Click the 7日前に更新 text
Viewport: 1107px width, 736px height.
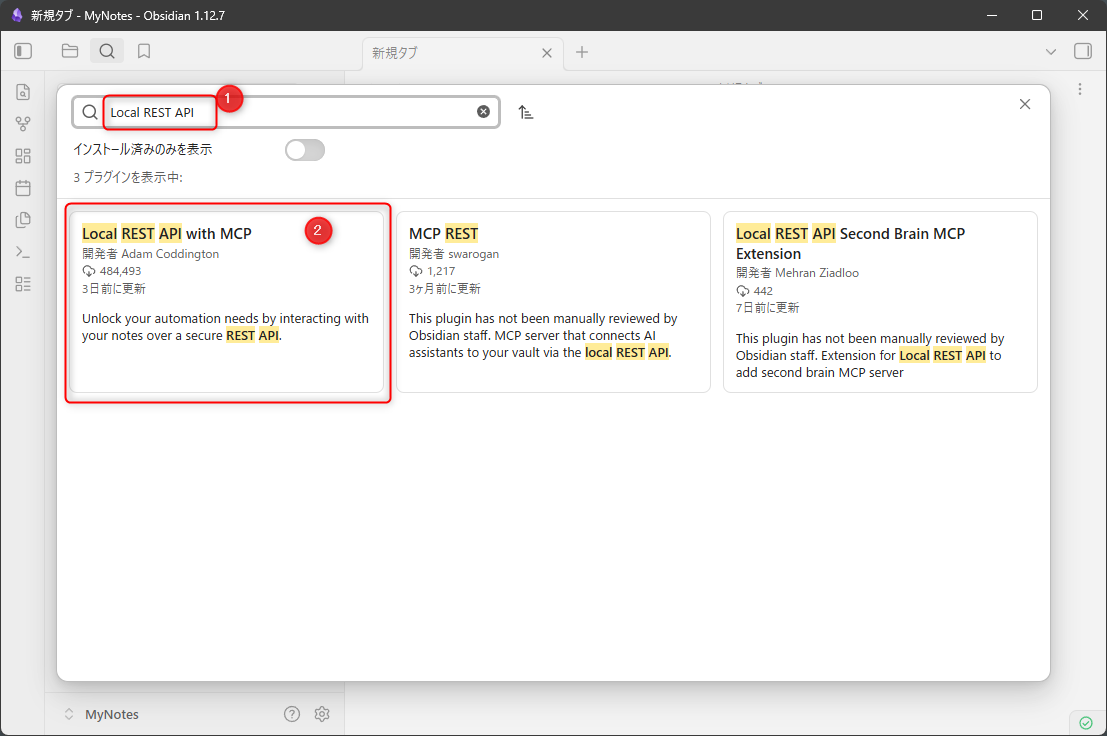[x=767, y=308]
